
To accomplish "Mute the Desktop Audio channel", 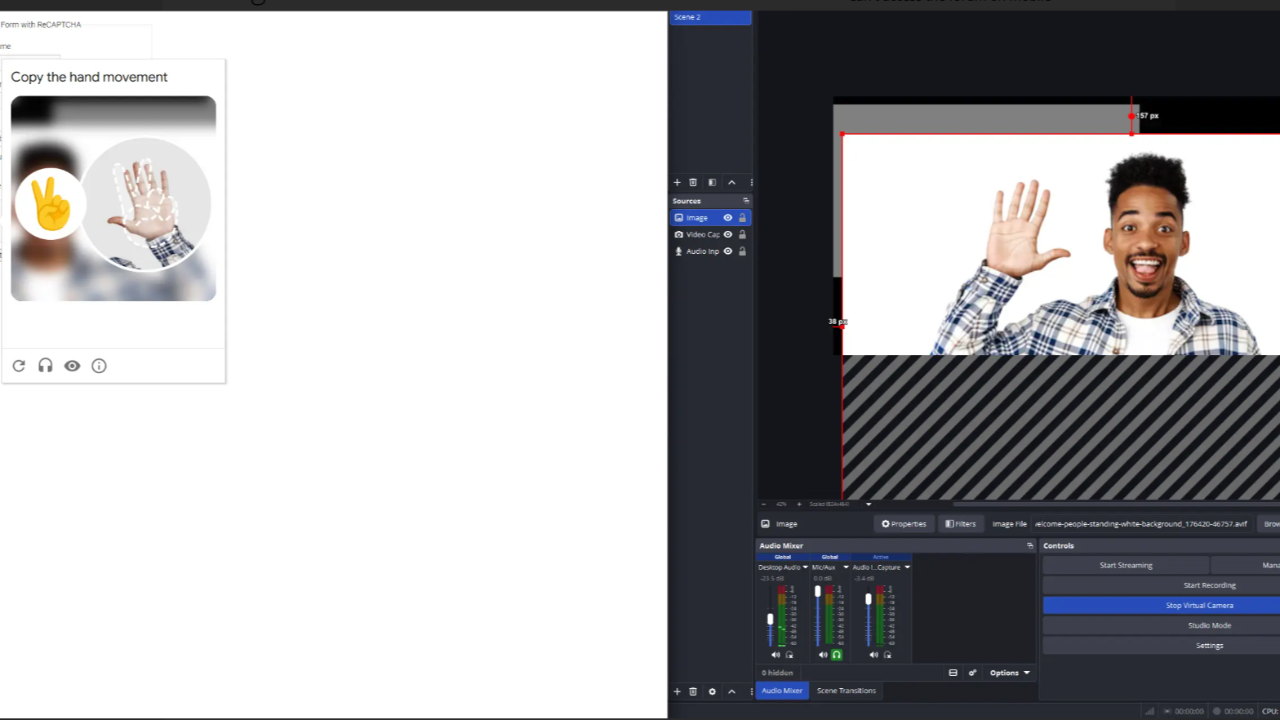I will (x=775, y=655).
